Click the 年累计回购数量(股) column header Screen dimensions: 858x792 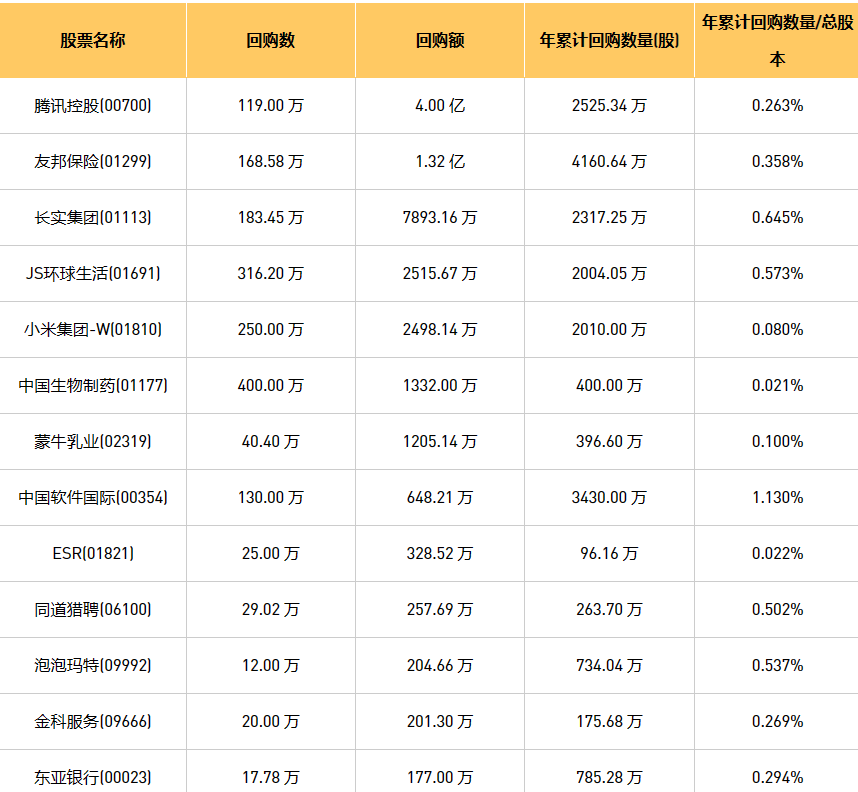tap(609, 40)
